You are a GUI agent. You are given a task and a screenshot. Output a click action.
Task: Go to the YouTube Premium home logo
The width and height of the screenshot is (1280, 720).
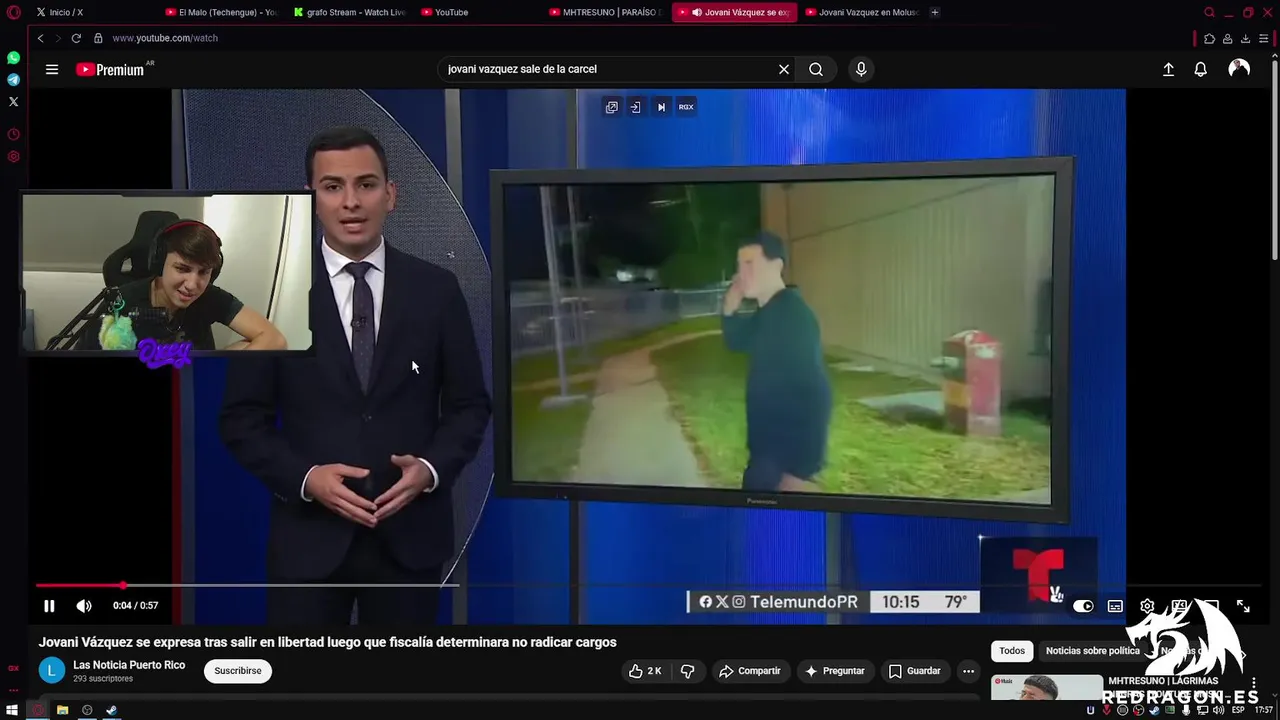[x=110, y=69]
